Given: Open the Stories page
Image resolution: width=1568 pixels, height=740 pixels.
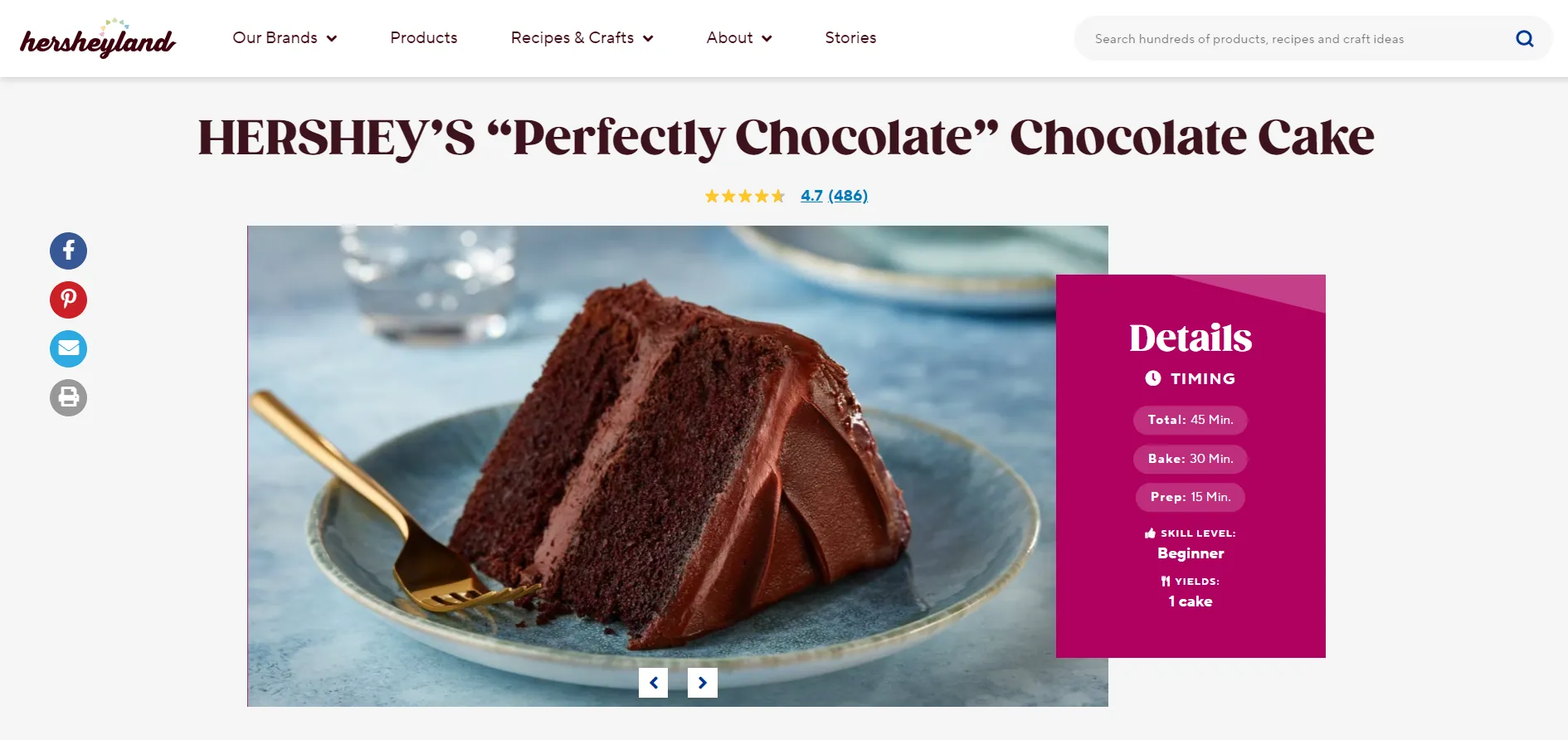Looking at the screenshot, I should coord(850,38).
